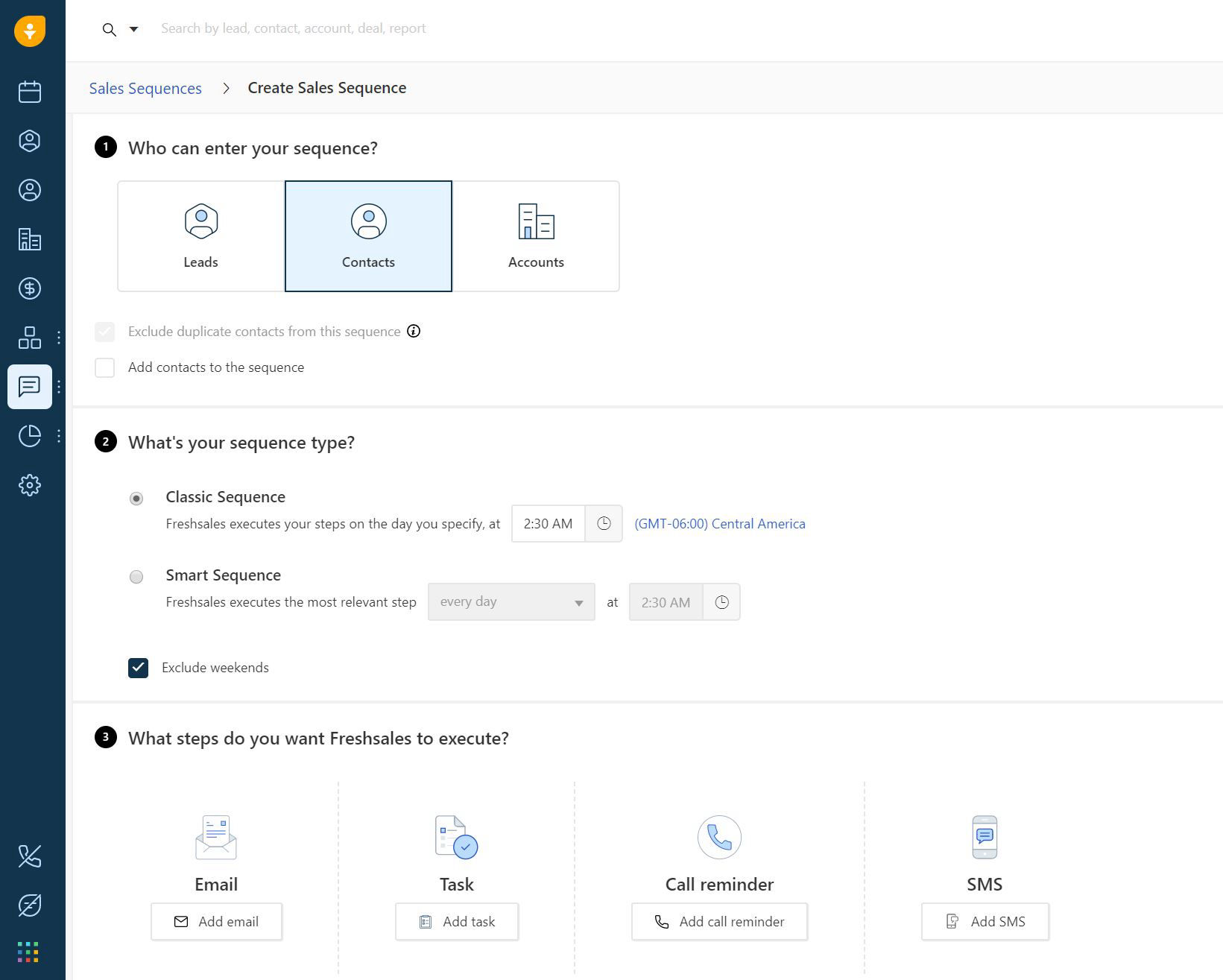
Task: Click the Add email button
Action: pyautogui.click(x=217, y=922)
